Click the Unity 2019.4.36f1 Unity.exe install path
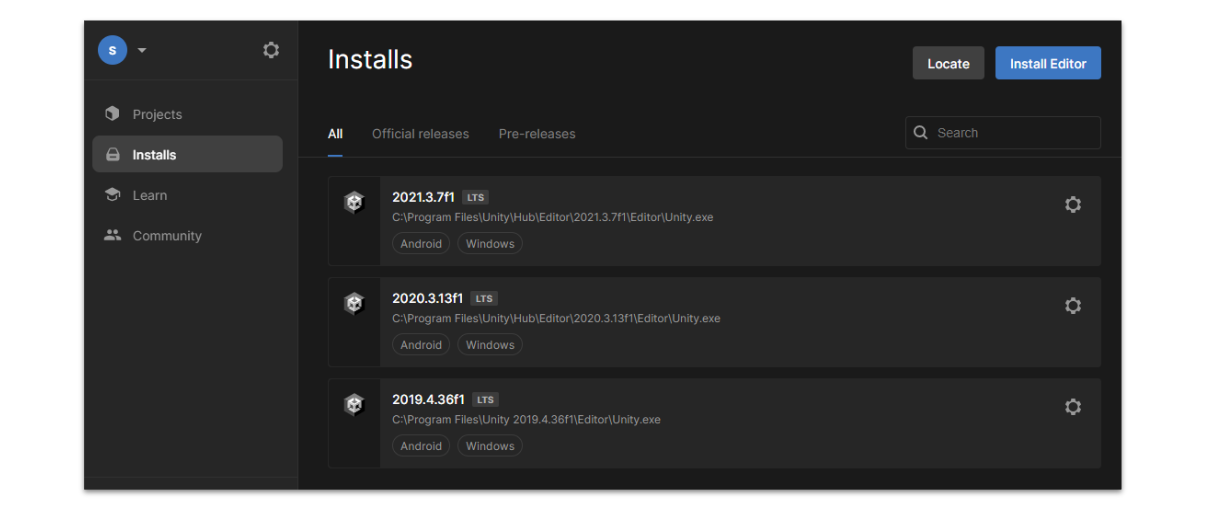Screen dimensions: 1205x510 pyautogui.click(x=526, y=419)
